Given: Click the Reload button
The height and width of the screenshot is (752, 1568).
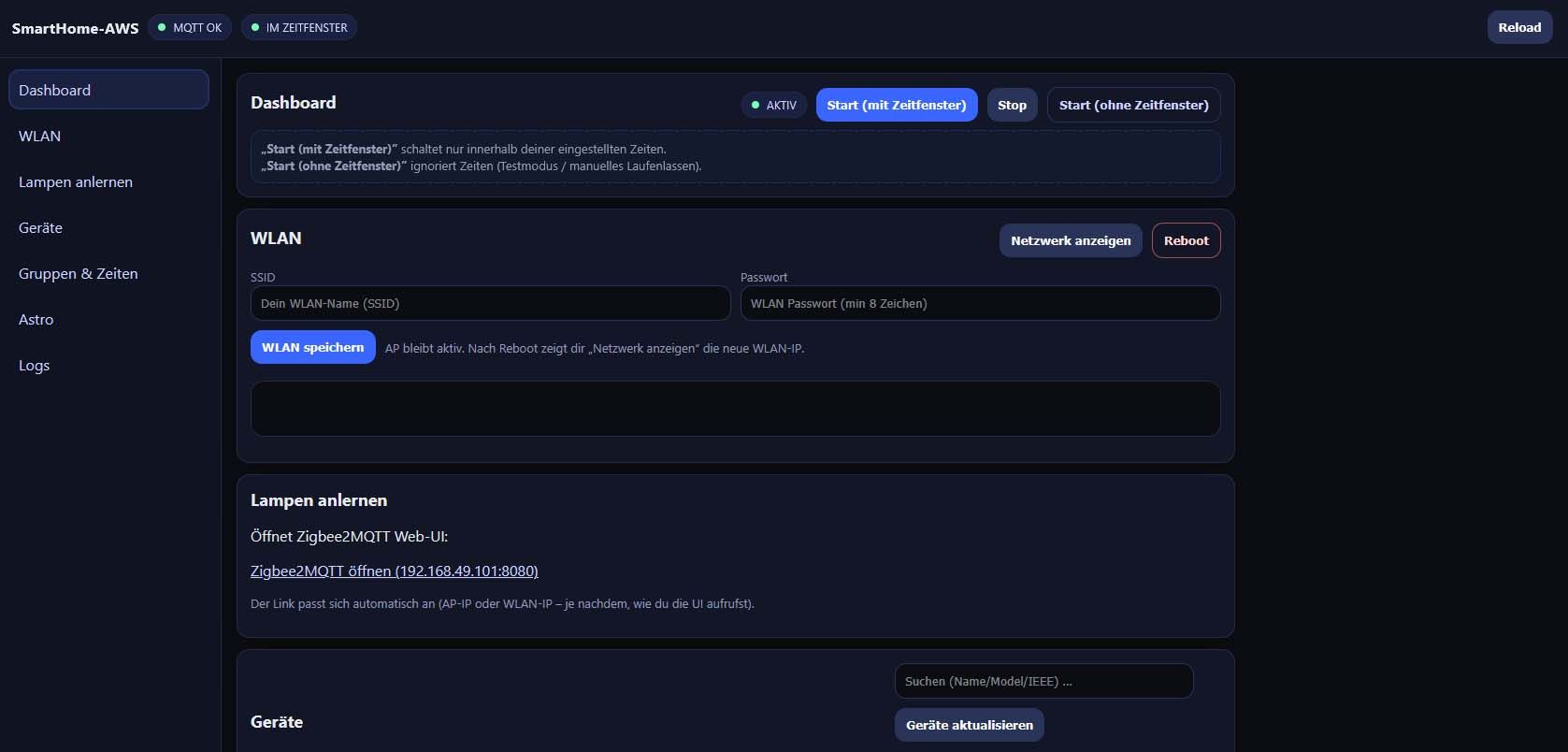Looking at the screenshot, I should click(x=1519, y=27).
